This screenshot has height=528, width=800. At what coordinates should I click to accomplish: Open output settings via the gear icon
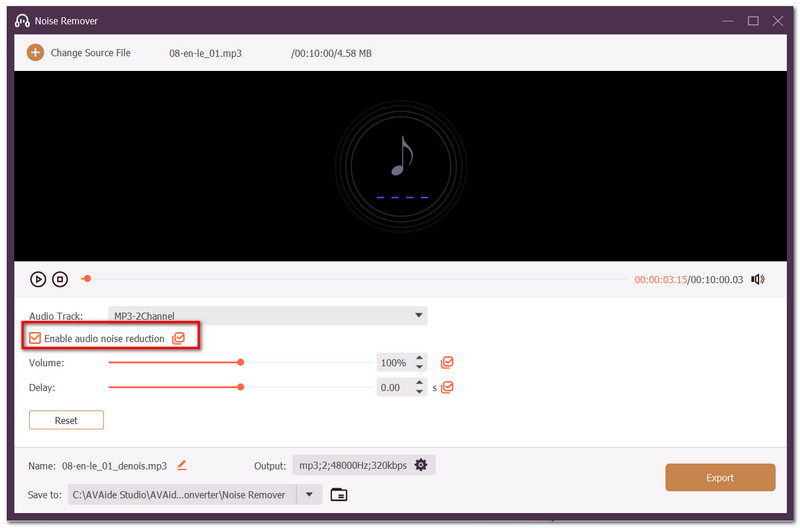click(421, 465)
